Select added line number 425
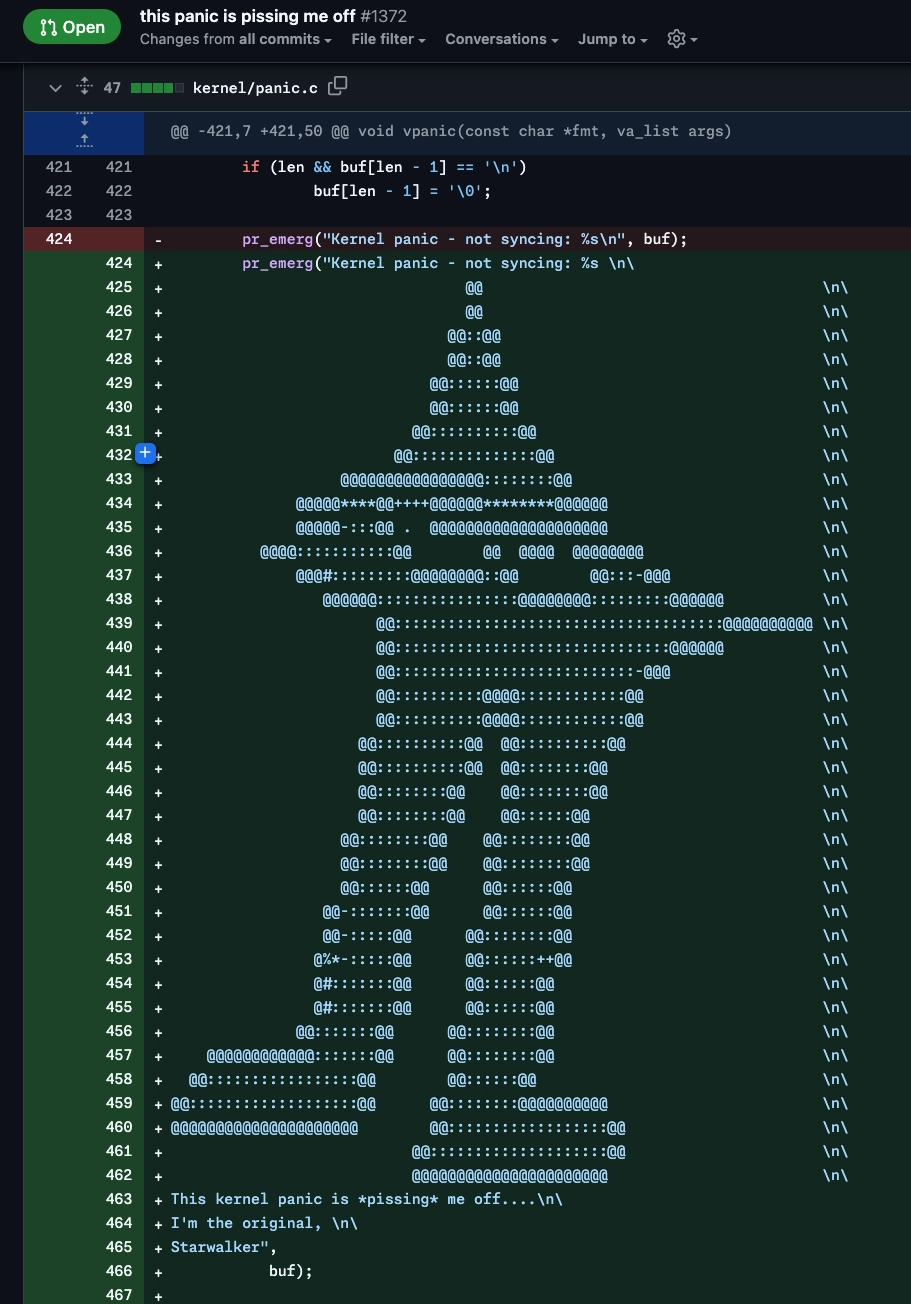The width and height of the screenshot is (911, 1304). pyautogui.click(x=119, y=287)
